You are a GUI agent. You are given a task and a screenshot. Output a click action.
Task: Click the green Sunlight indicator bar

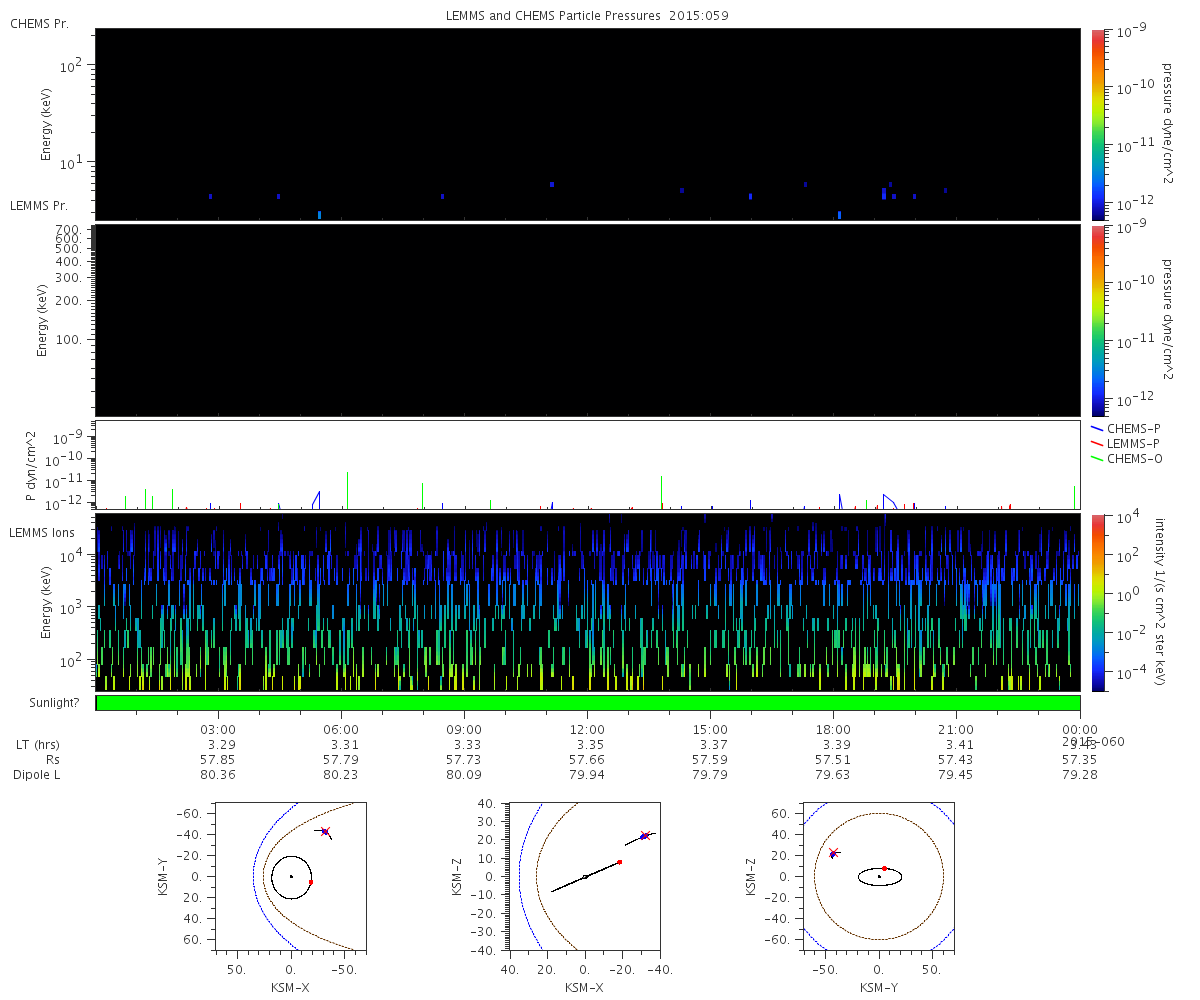(588, 703)
